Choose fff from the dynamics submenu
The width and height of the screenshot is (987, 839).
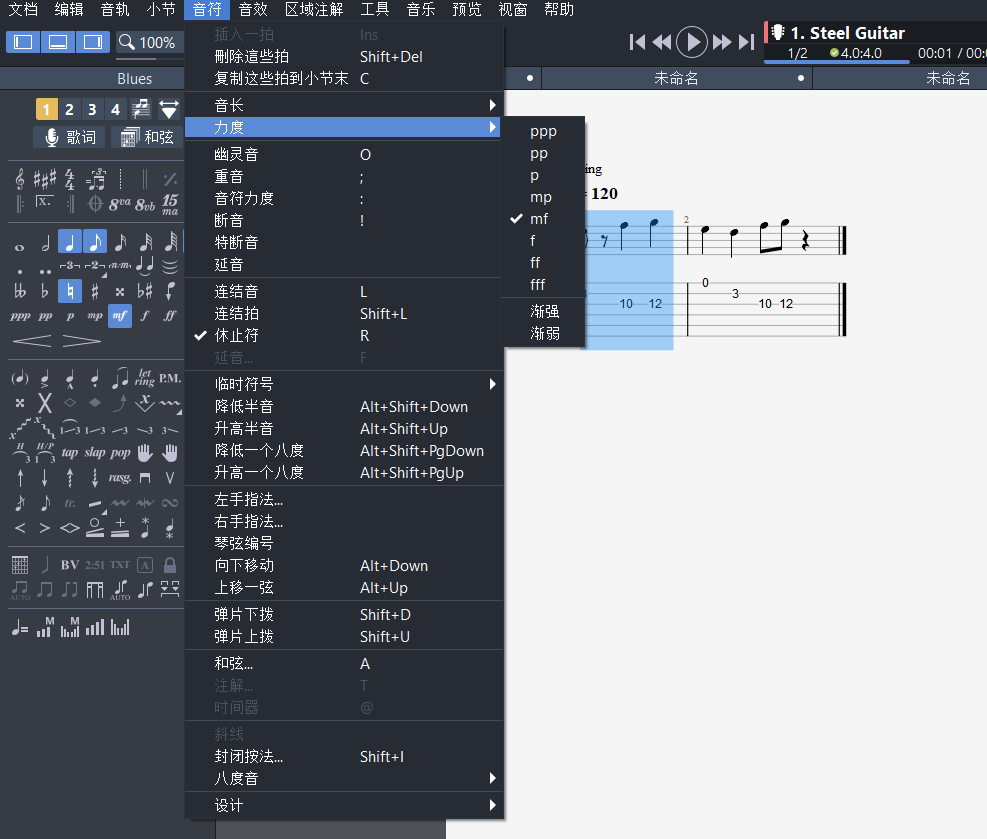538,284
